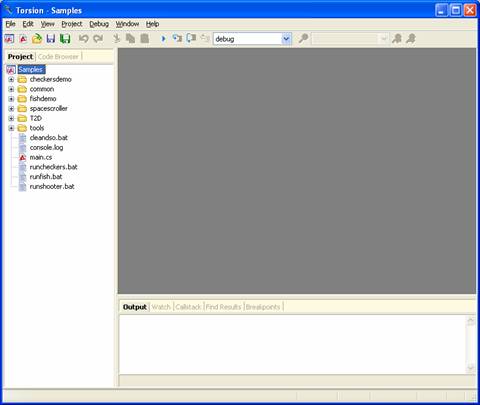Open the debug configuration dropdown

tap(286, 39)
